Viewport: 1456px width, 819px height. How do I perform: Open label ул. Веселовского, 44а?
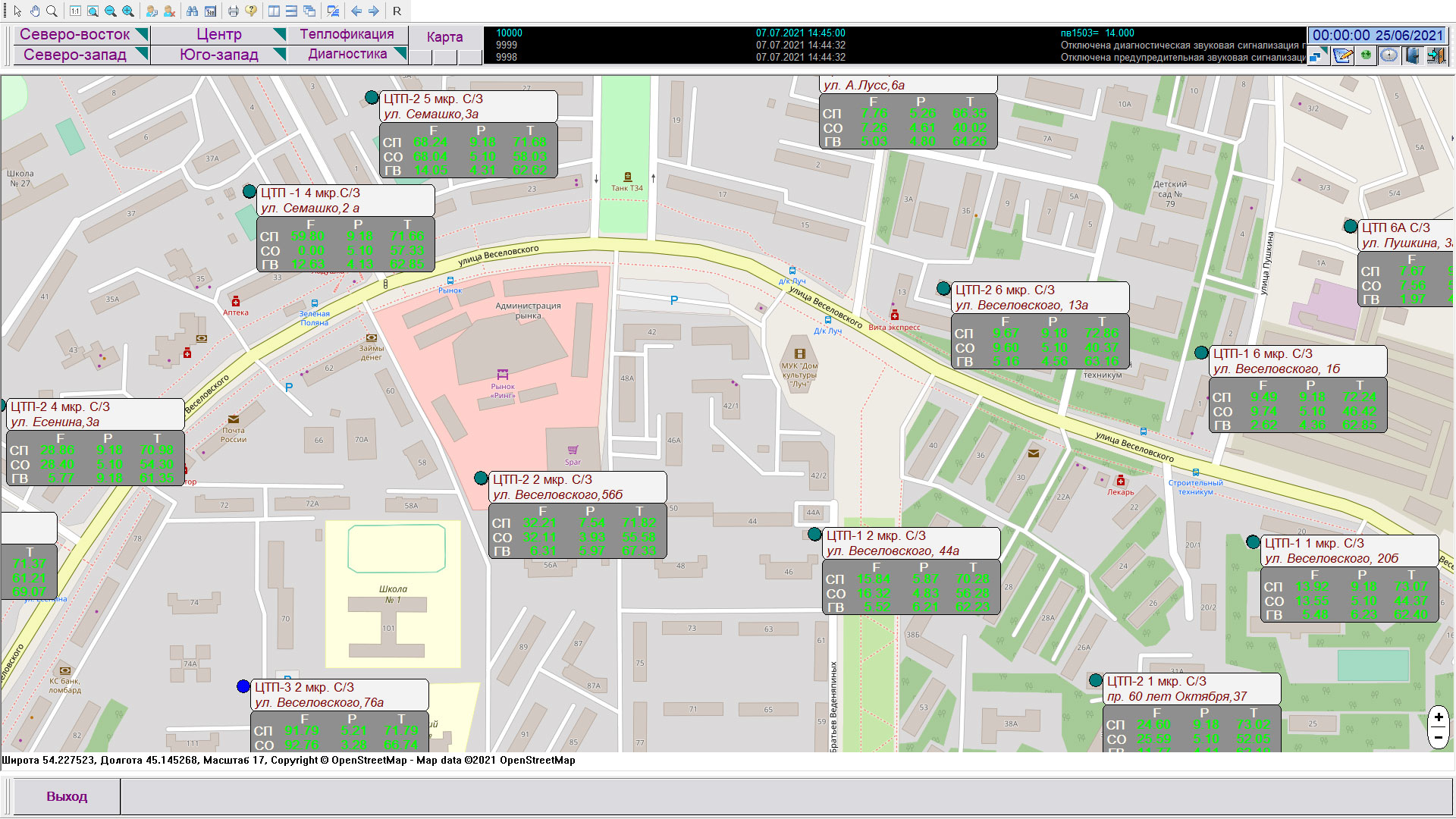[x=893, y=551]
